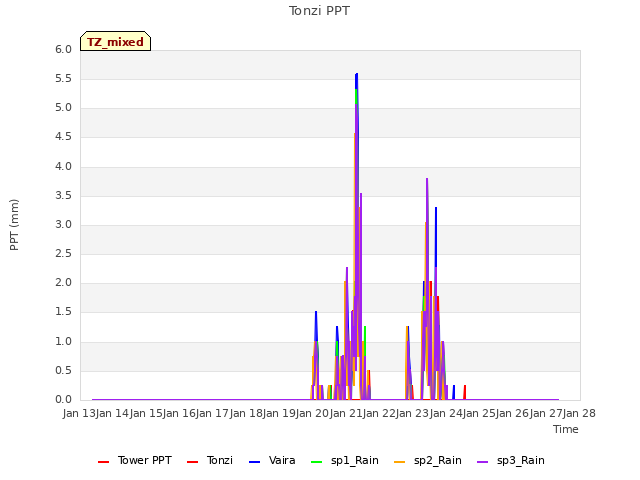Click the 4.5 y-axis tick label

tap(63, 137)
